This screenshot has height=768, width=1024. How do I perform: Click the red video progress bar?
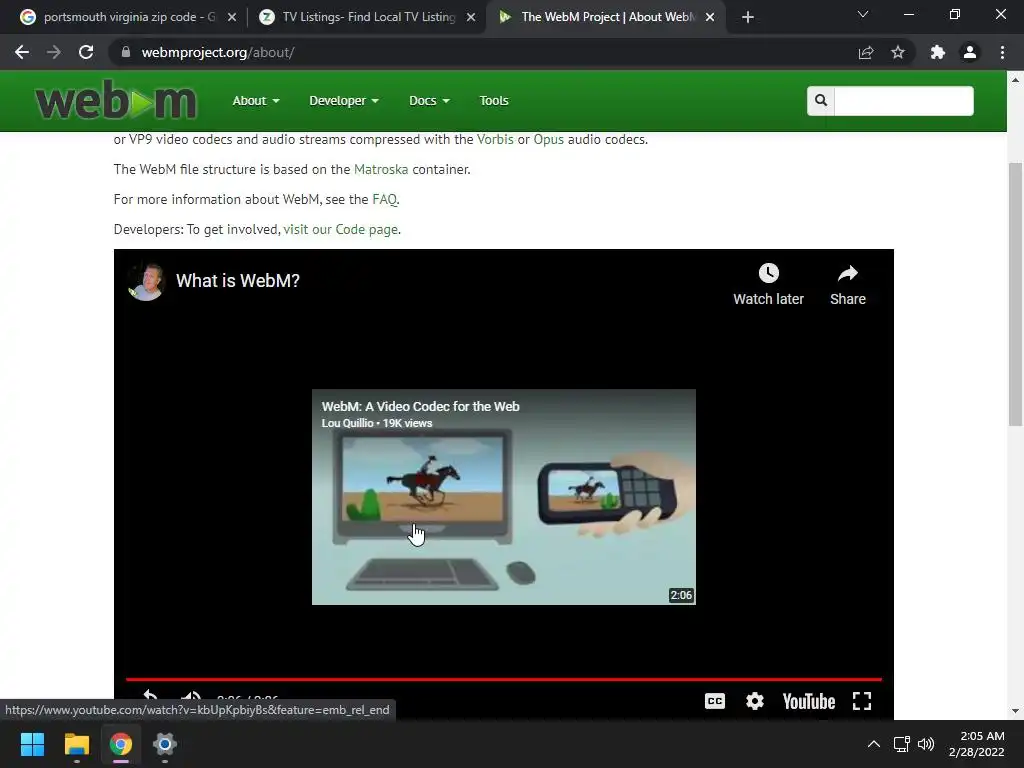point(504,680)
